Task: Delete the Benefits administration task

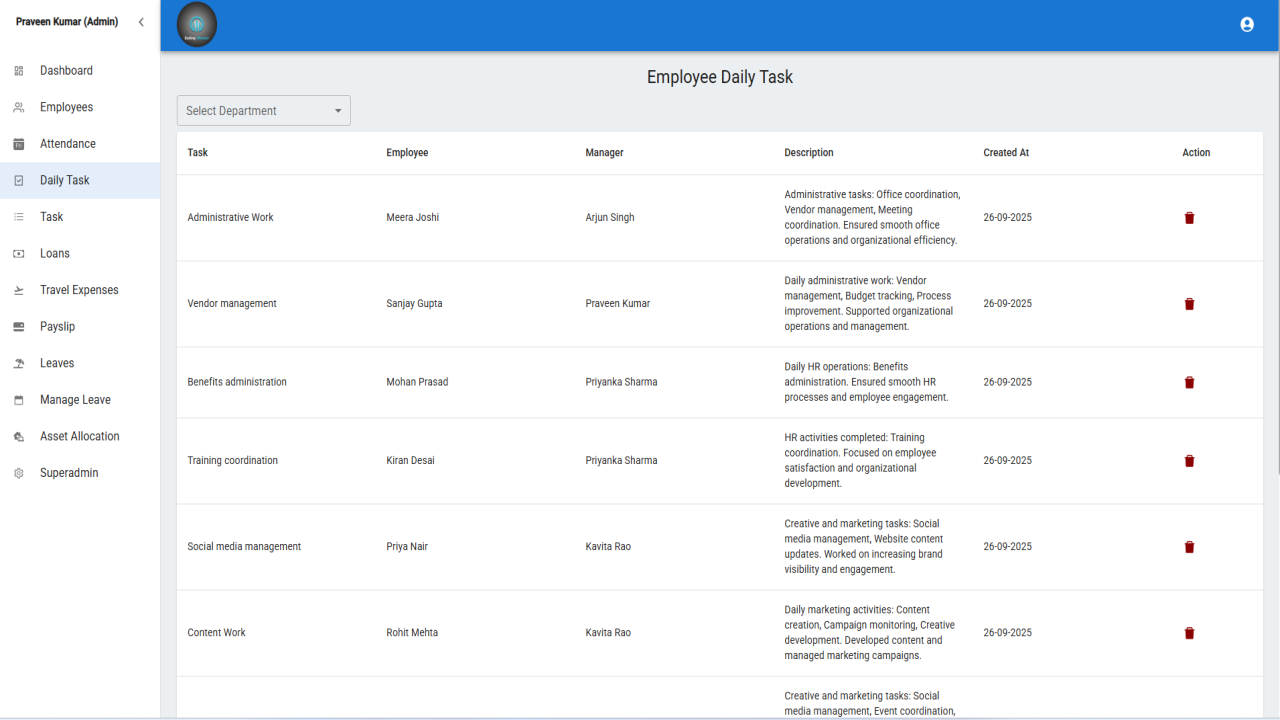Action: pyautogui.click(x=1189, y=382)
